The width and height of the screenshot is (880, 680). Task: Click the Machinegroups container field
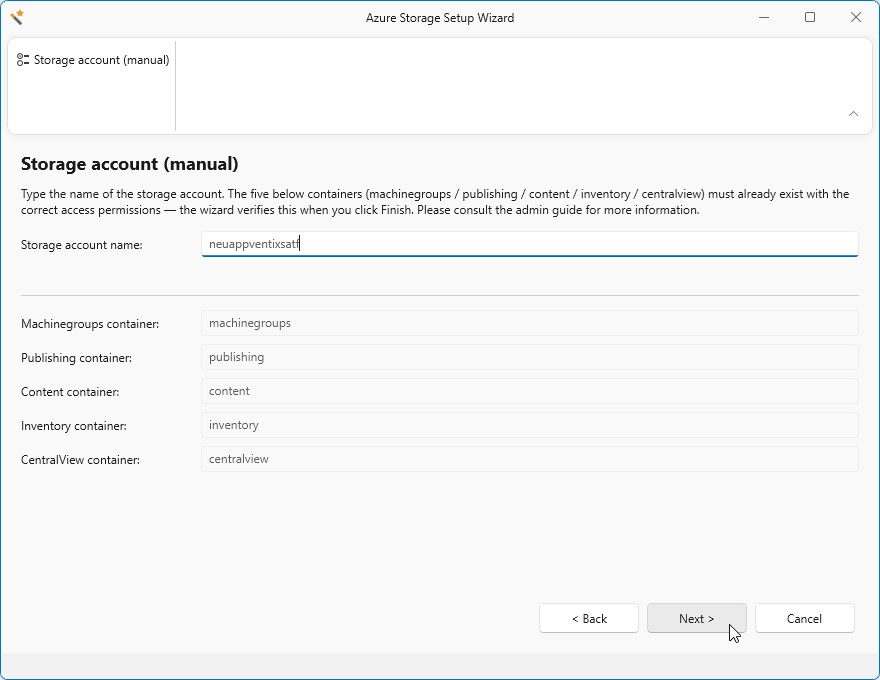coord(530,323)
